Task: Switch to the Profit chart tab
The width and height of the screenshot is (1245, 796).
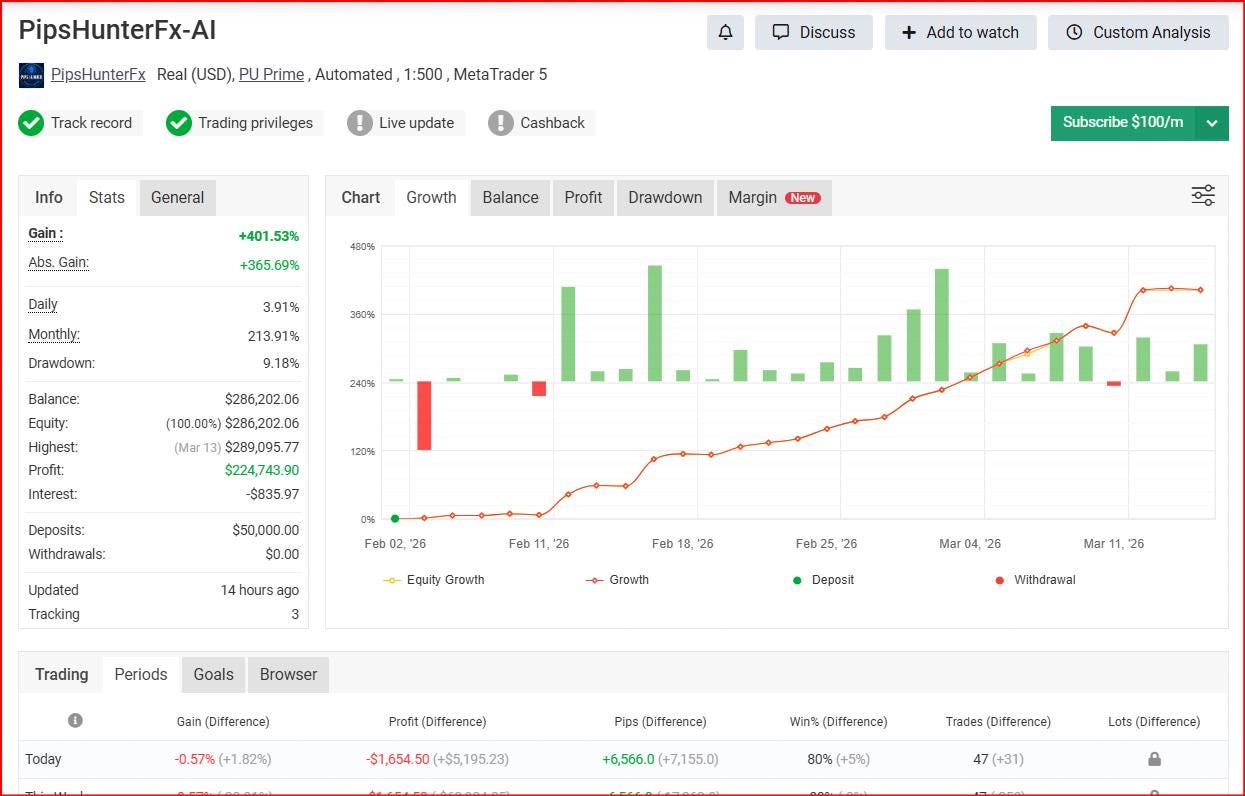Action: pos(583,197)
